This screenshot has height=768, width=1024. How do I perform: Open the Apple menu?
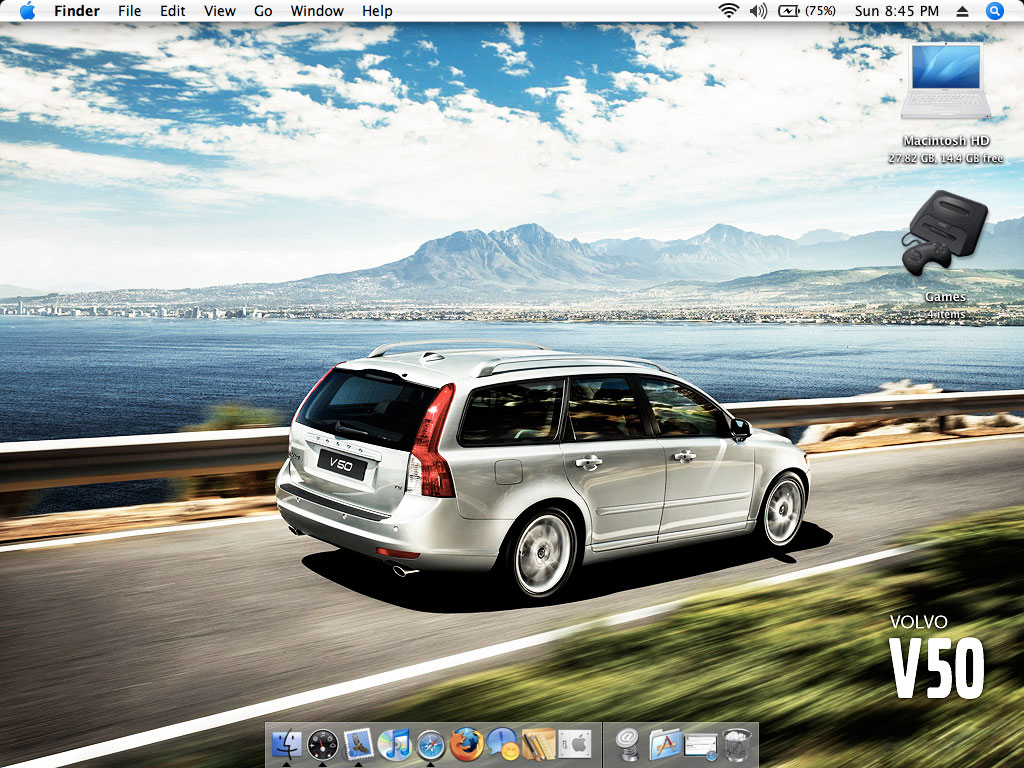pyautogui.click(x=27, y=10)
